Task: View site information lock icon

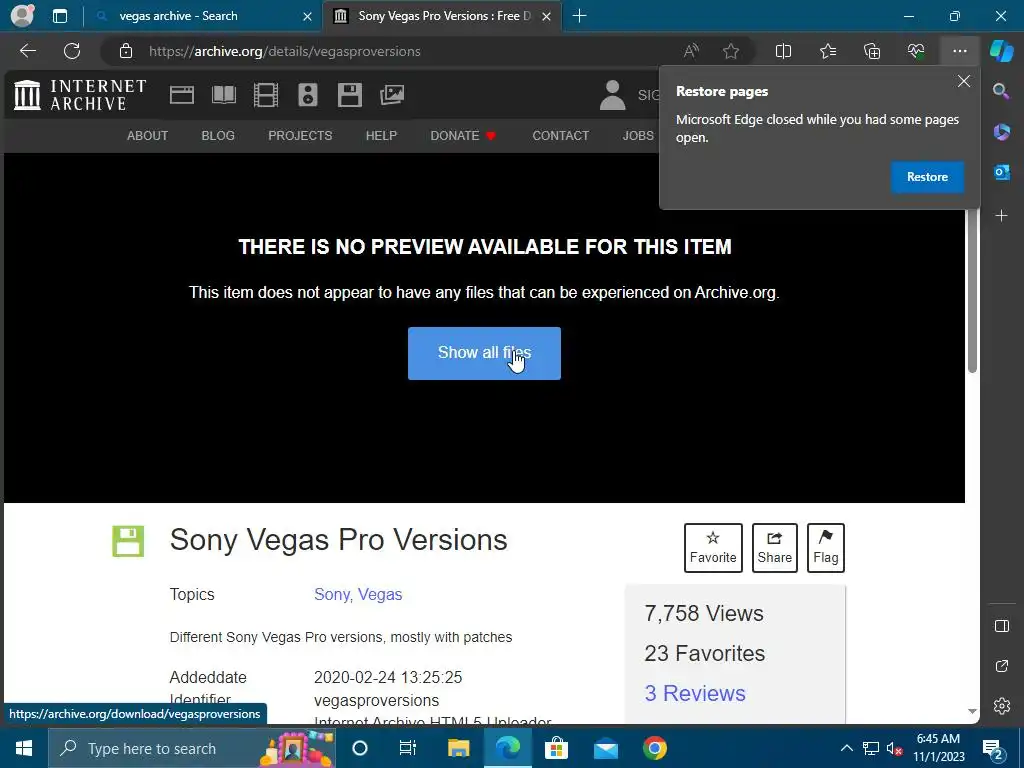Action: pyautogui.click(x=126, y=51)
